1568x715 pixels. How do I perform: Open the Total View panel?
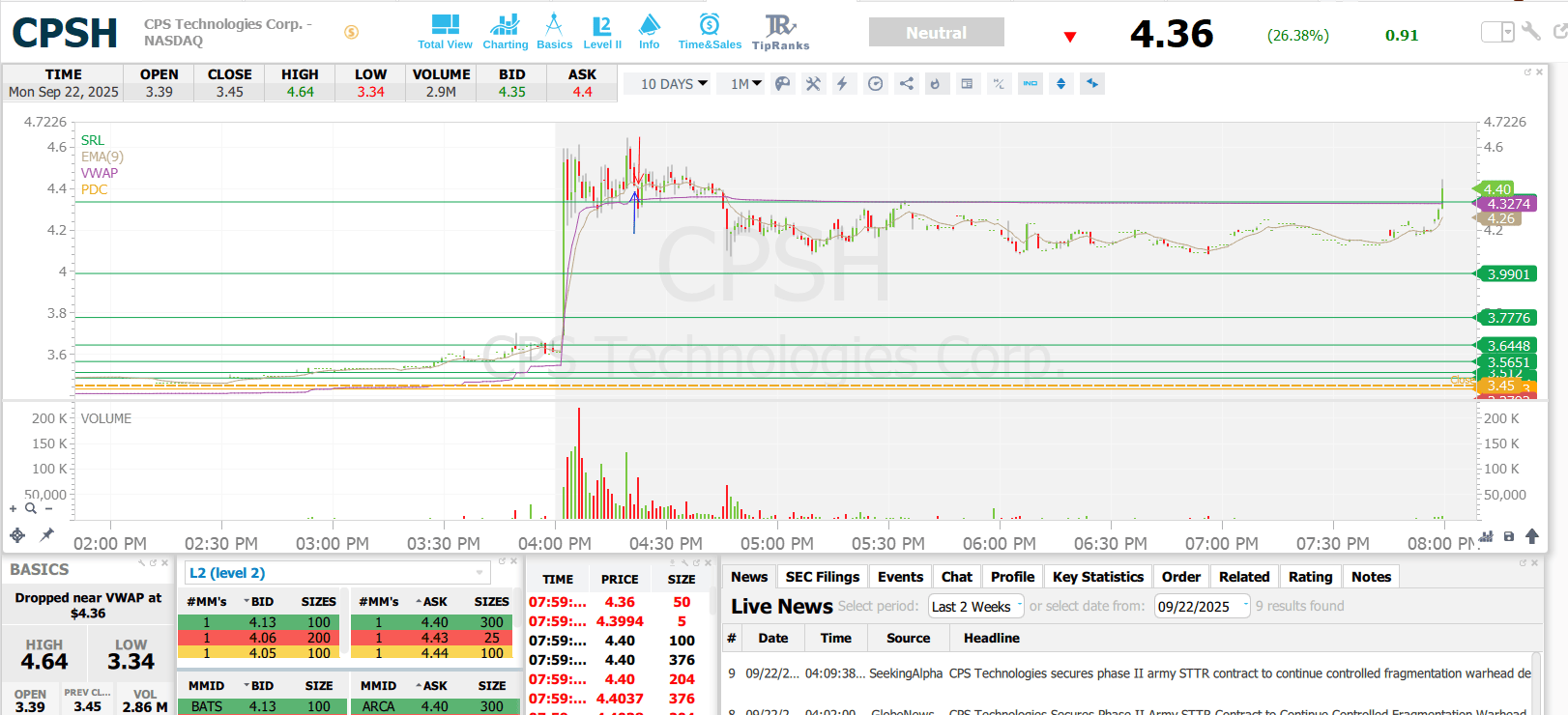[445, 32]
